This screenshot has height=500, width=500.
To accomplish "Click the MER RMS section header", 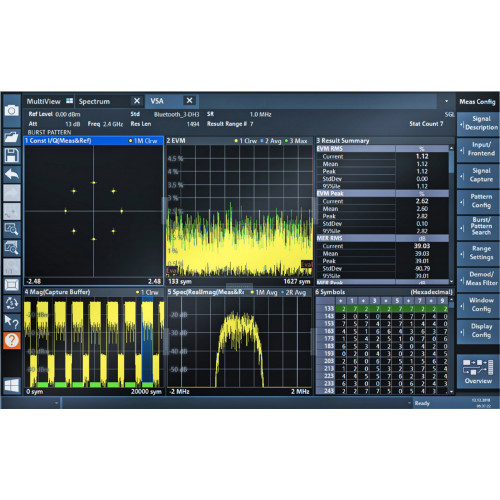I will tap(382, 238).
